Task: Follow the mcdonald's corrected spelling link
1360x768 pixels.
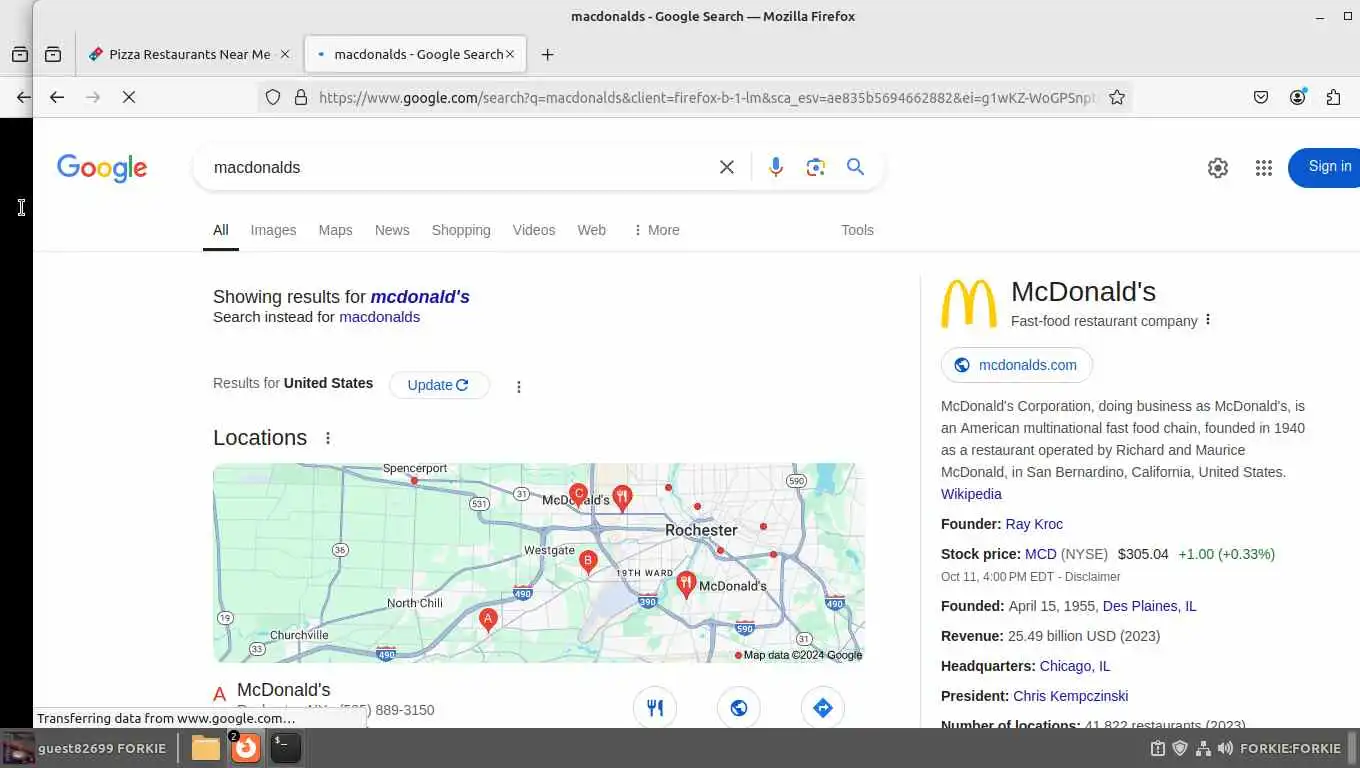Action: pyautogui.click(x=420, y=297)
